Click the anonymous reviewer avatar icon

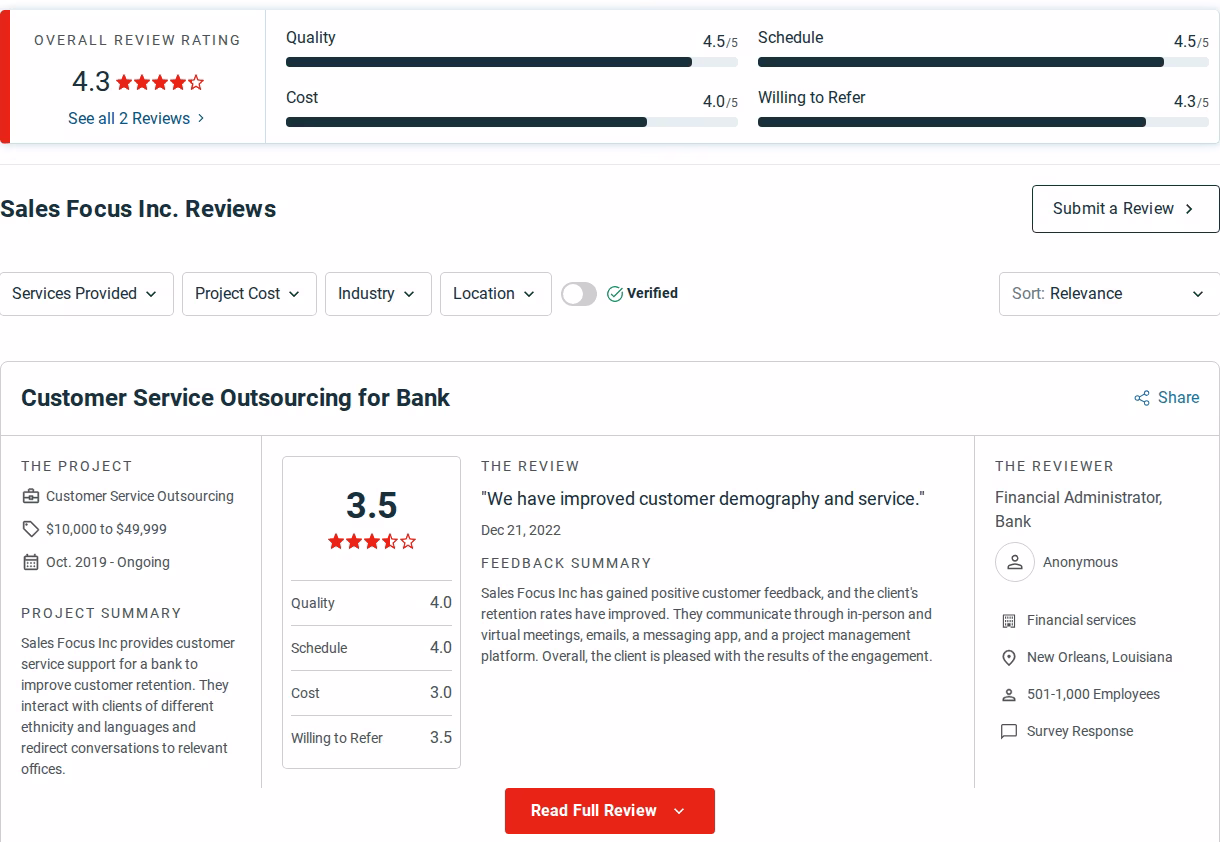coord(1015,562)
